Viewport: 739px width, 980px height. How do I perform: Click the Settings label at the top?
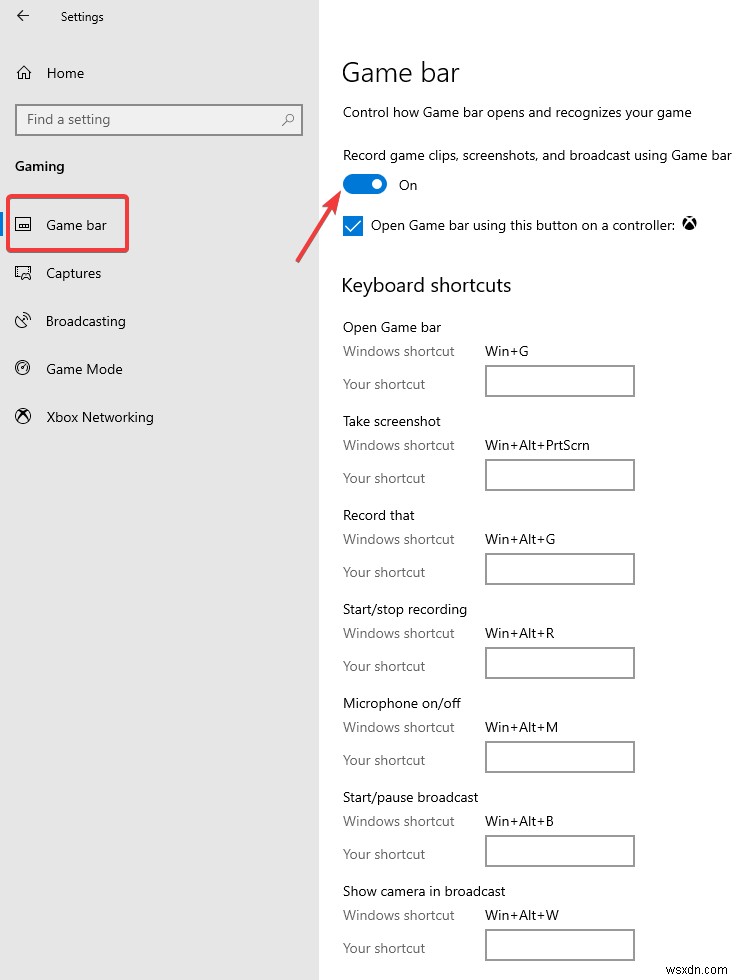pos(82,16)
